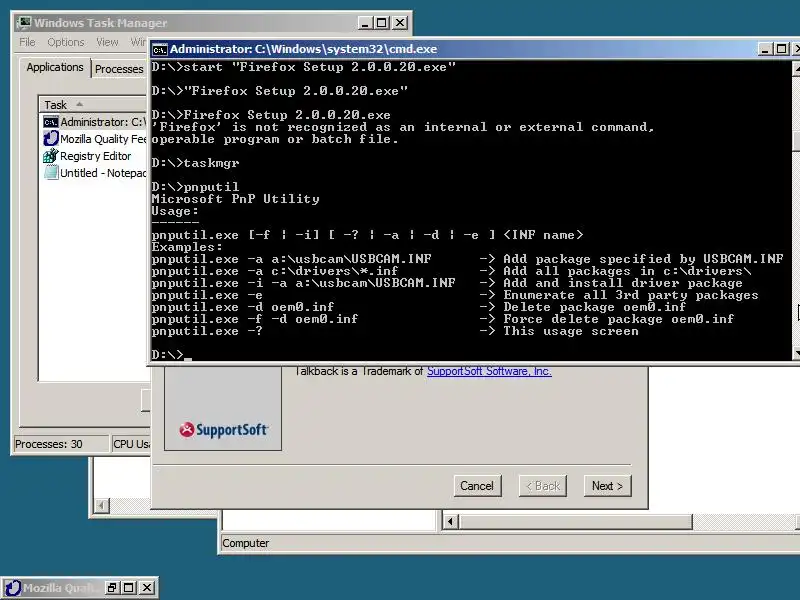Switch to the Applications tab

click(x=55, y=67)
